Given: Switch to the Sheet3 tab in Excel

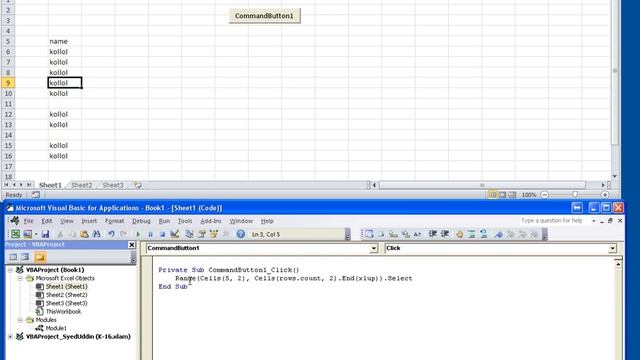Looking at the screenshot, I should pyautogui.click(x=113, y=185).
